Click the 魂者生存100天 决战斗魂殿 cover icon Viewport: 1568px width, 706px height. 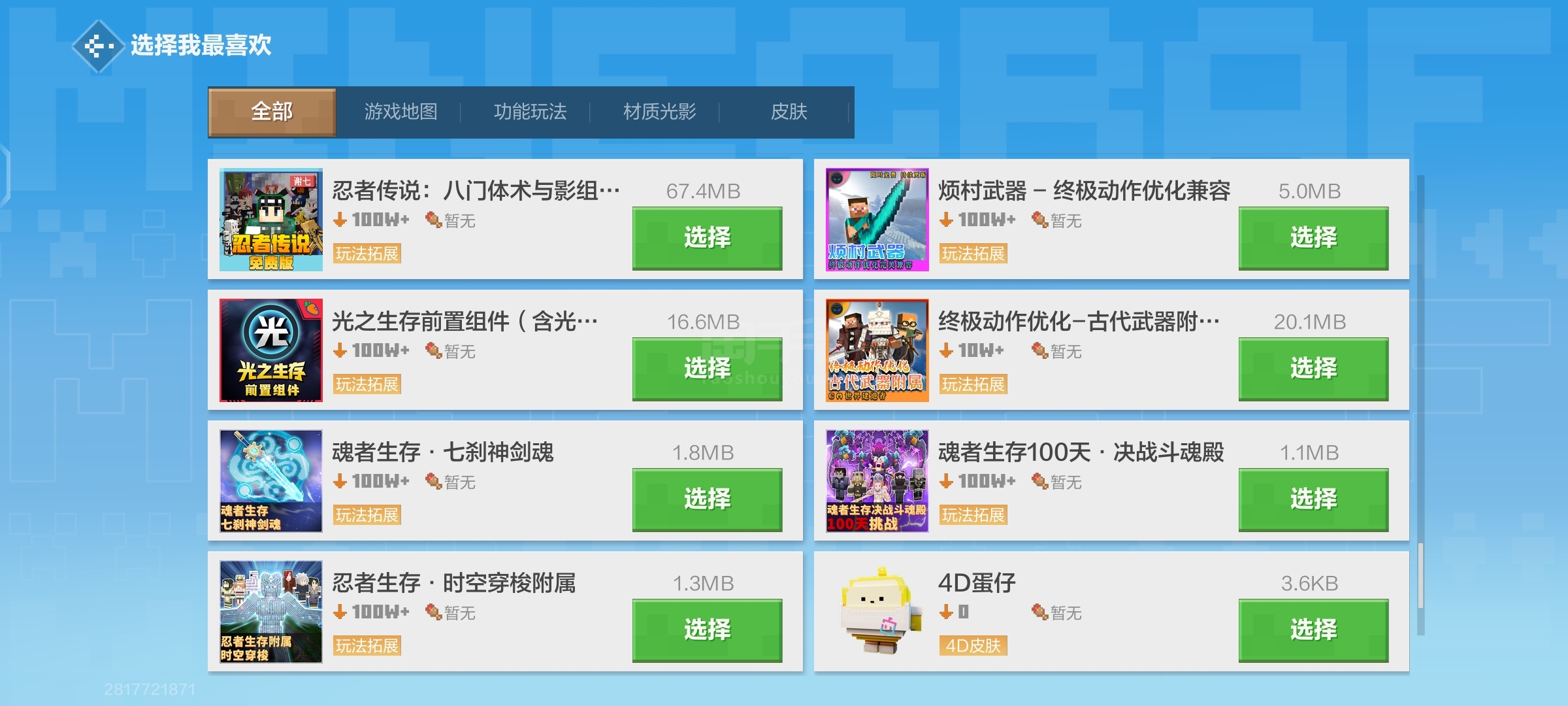click(877, 481)
